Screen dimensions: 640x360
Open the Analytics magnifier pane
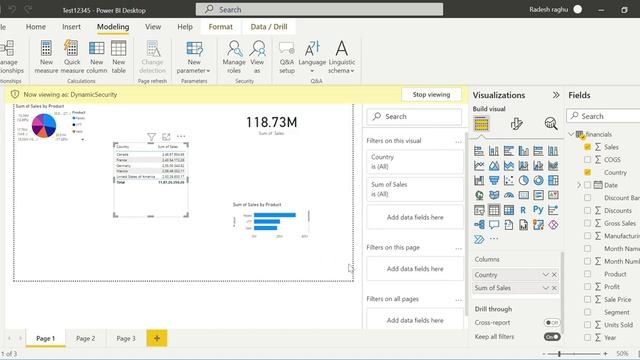(551, 124)
